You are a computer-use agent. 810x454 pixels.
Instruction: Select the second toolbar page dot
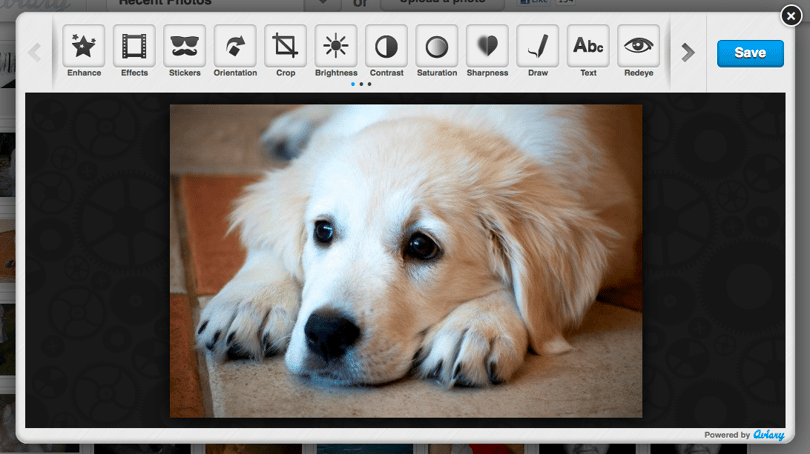[361, 84]
